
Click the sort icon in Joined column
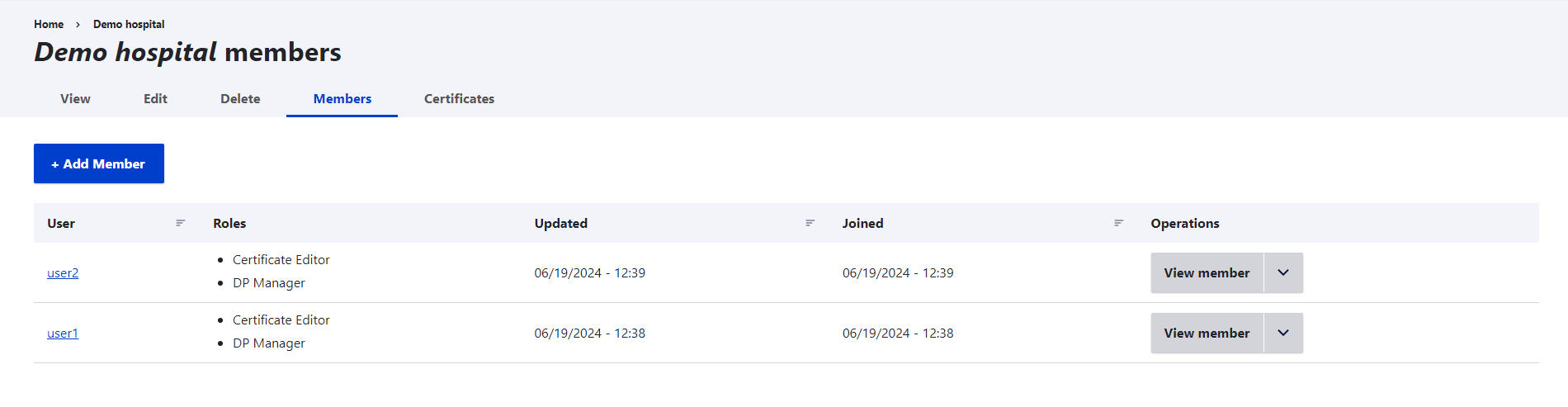point(1118,223)
